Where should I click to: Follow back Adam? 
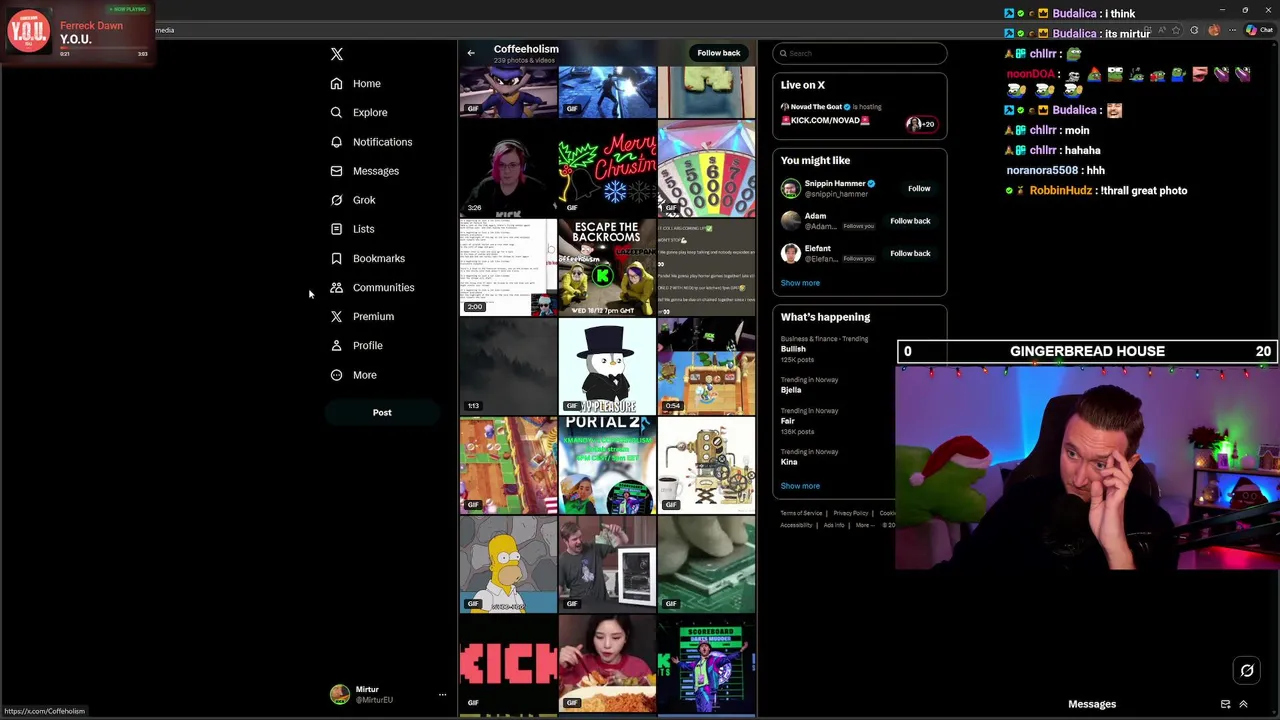(910, 221)
